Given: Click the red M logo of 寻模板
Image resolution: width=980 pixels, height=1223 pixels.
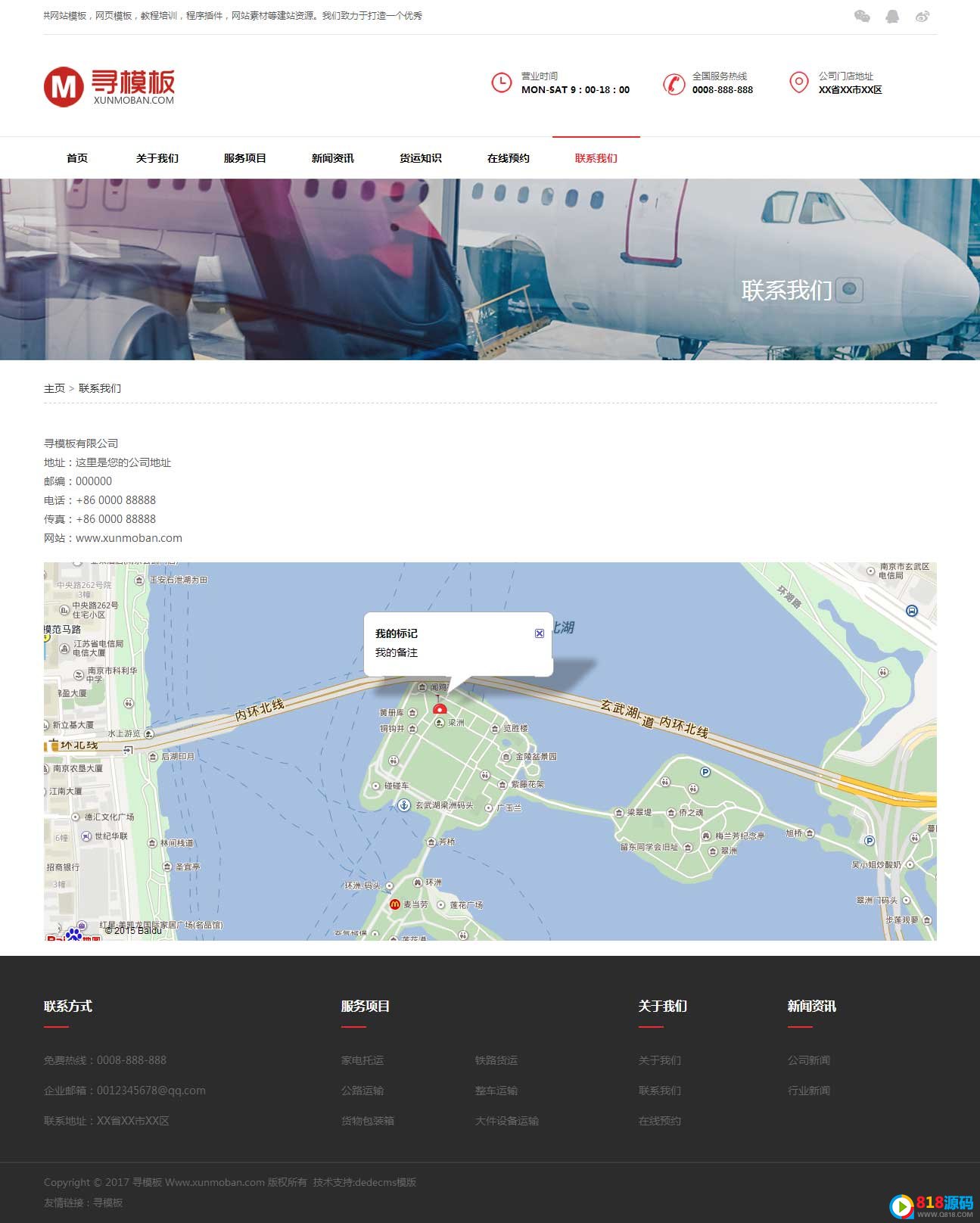Looking at the screenshot, I should 63,86.
